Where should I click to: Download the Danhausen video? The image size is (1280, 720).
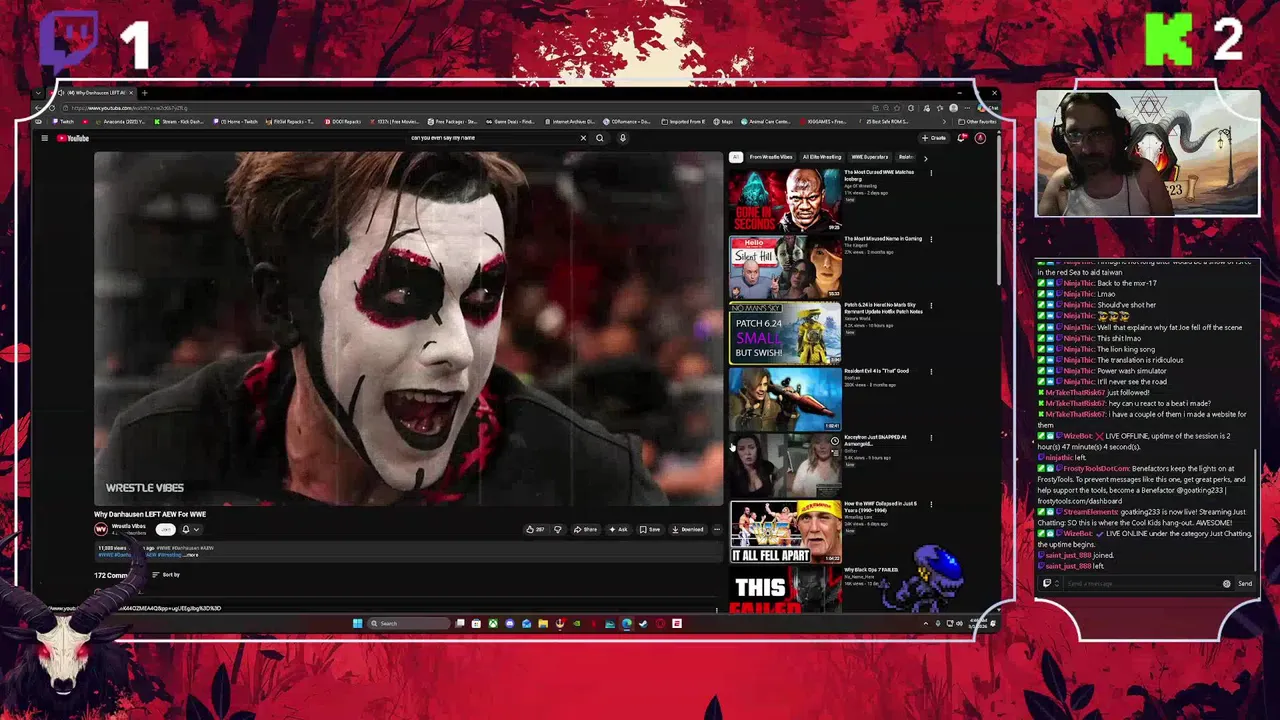point(688,529)
